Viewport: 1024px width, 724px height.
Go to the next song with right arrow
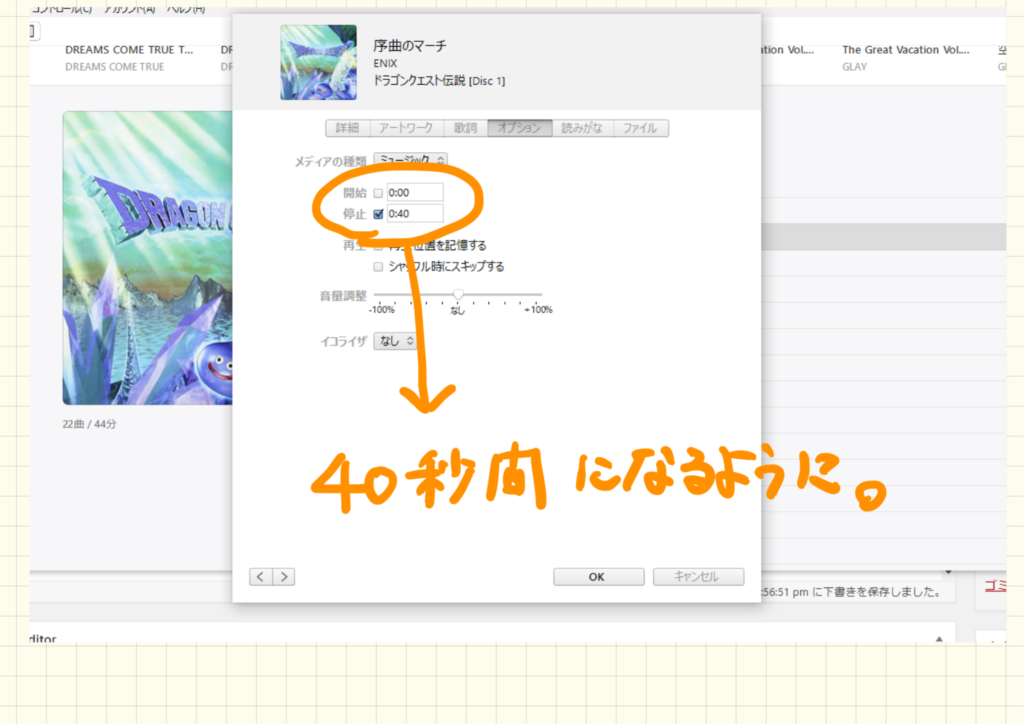tap(283, 576)
